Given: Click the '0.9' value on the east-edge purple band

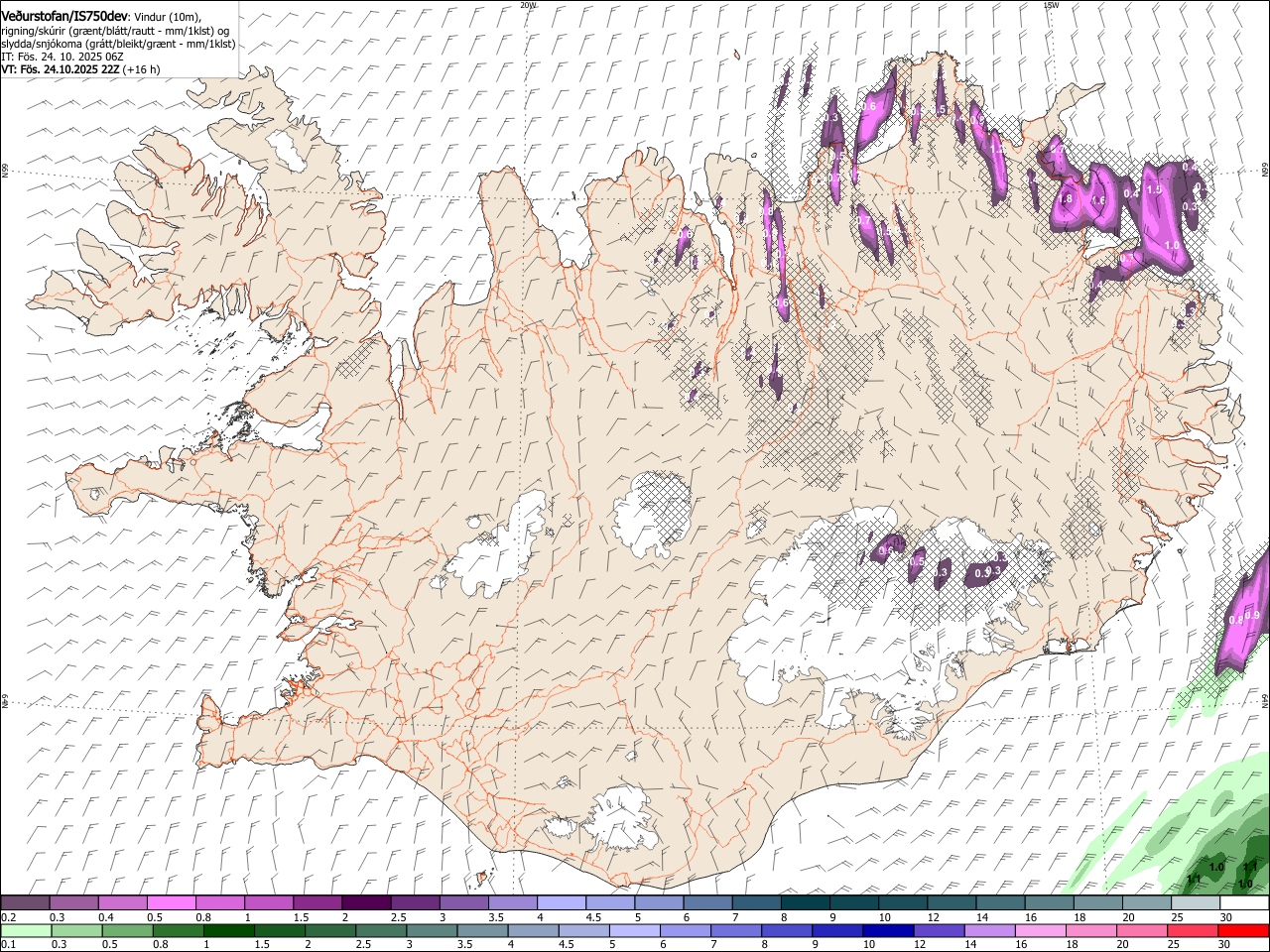Looking at the screenshot, I should tap(1252, 615).
